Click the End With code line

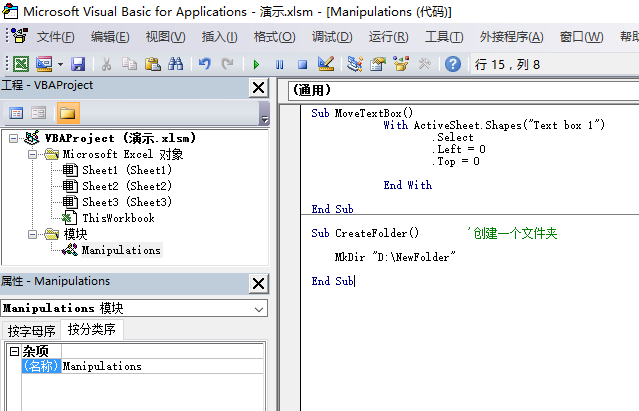(408, 185)
